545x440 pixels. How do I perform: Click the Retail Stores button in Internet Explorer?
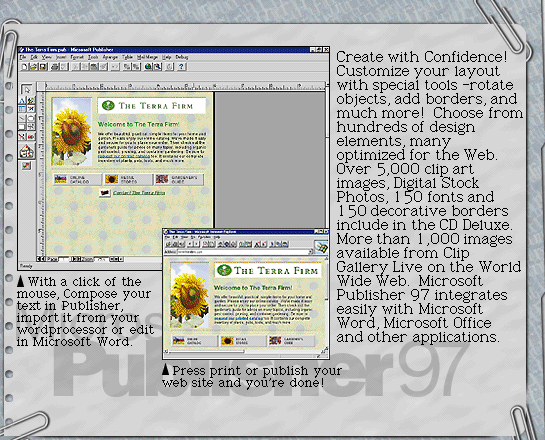[x=243, y=341]
